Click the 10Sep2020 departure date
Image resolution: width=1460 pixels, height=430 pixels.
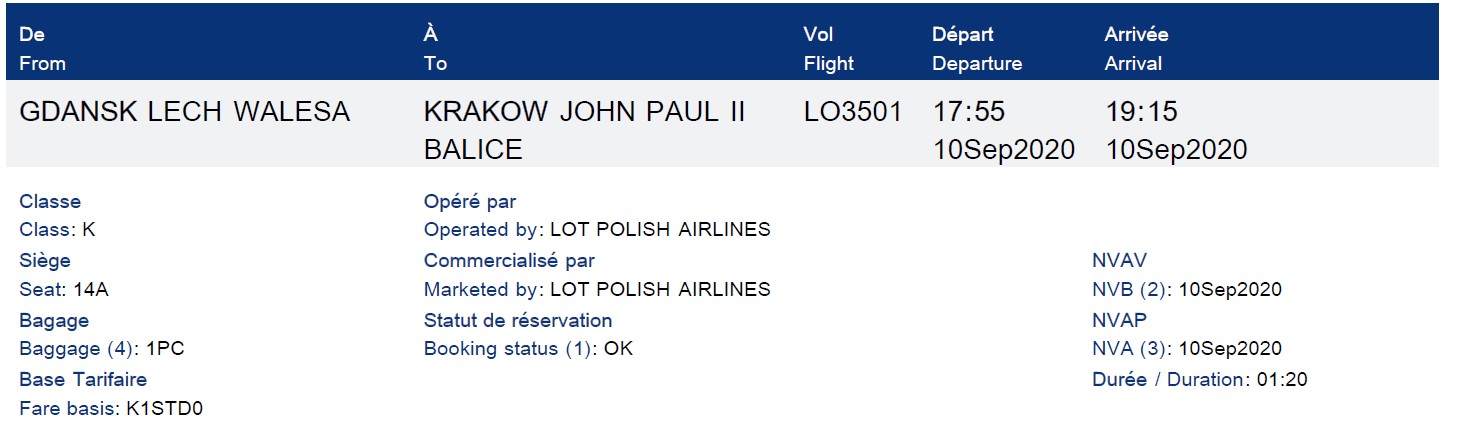[x=1004, y=150]
